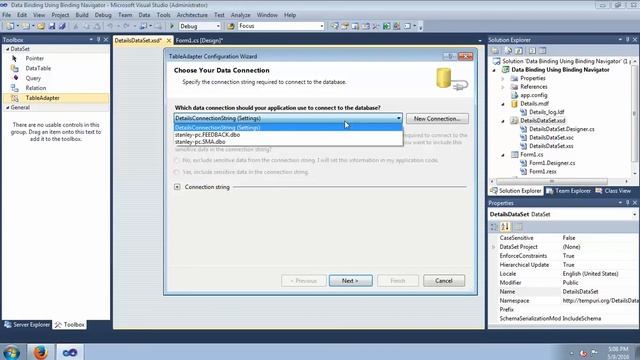
Task: Collapse the General group in Toolbox
Action: tap(7, 108)
